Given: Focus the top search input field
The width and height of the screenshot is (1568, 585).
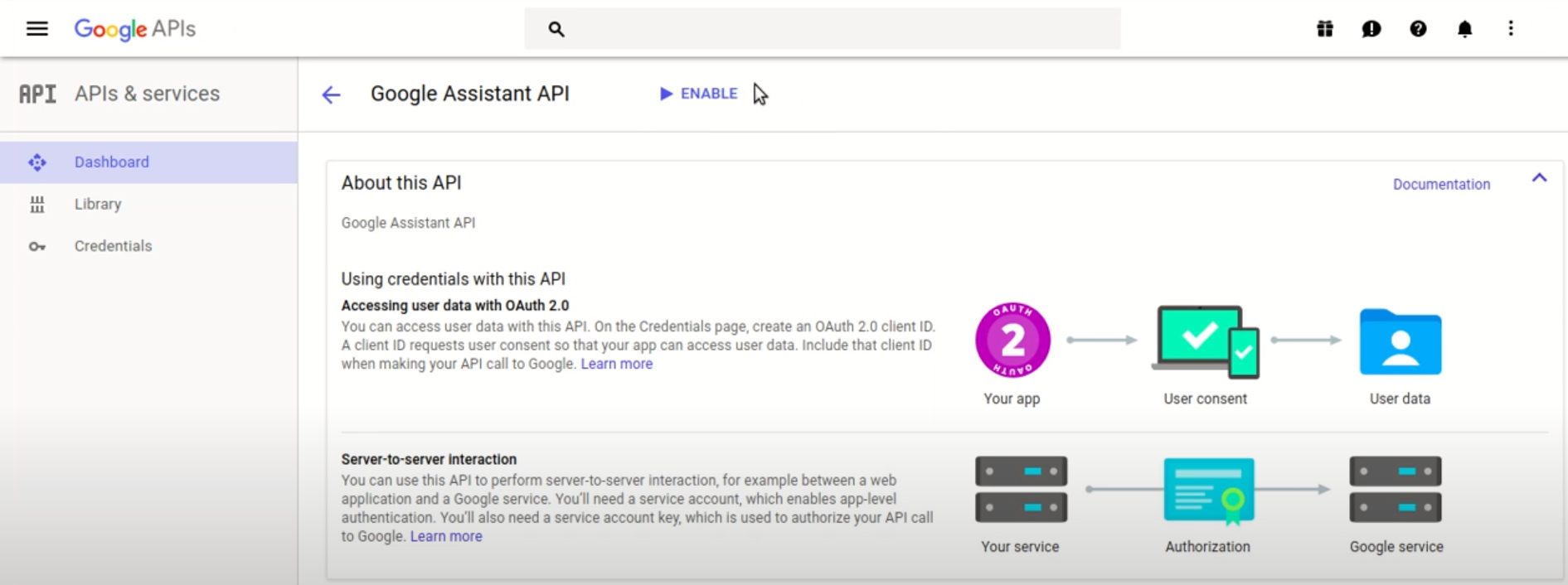Looking at the screenshot, I should coord(823,29).
